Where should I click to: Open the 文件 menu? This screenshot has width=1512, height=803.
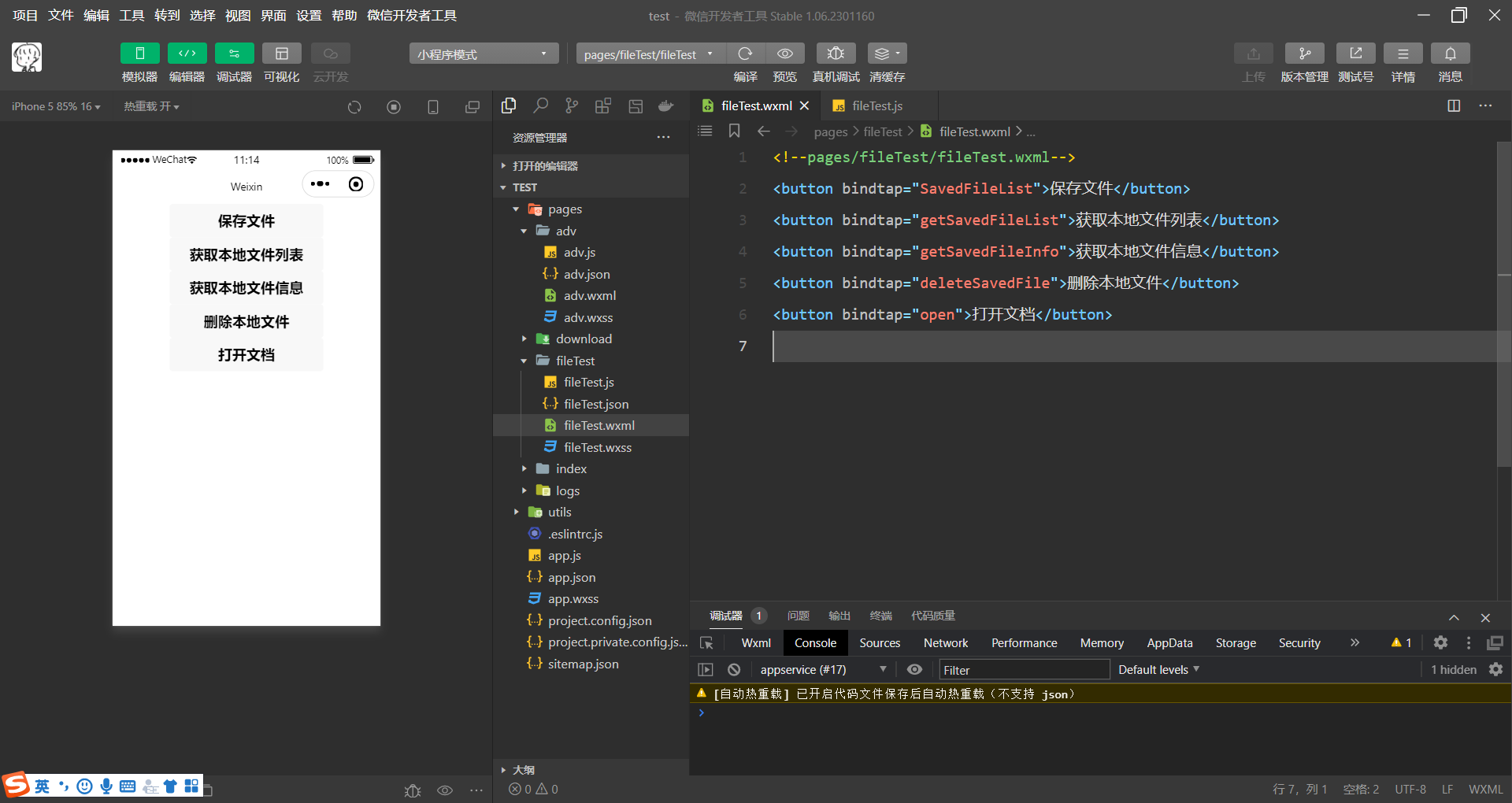(61, 15)
